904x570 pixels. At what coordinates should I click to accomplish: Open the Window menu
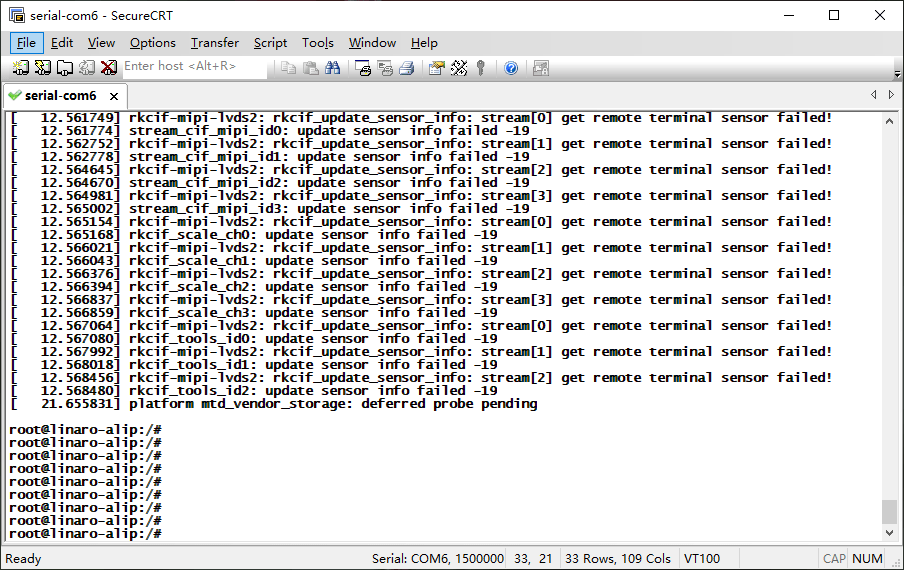pyautogui.click(x=372, y=43)
